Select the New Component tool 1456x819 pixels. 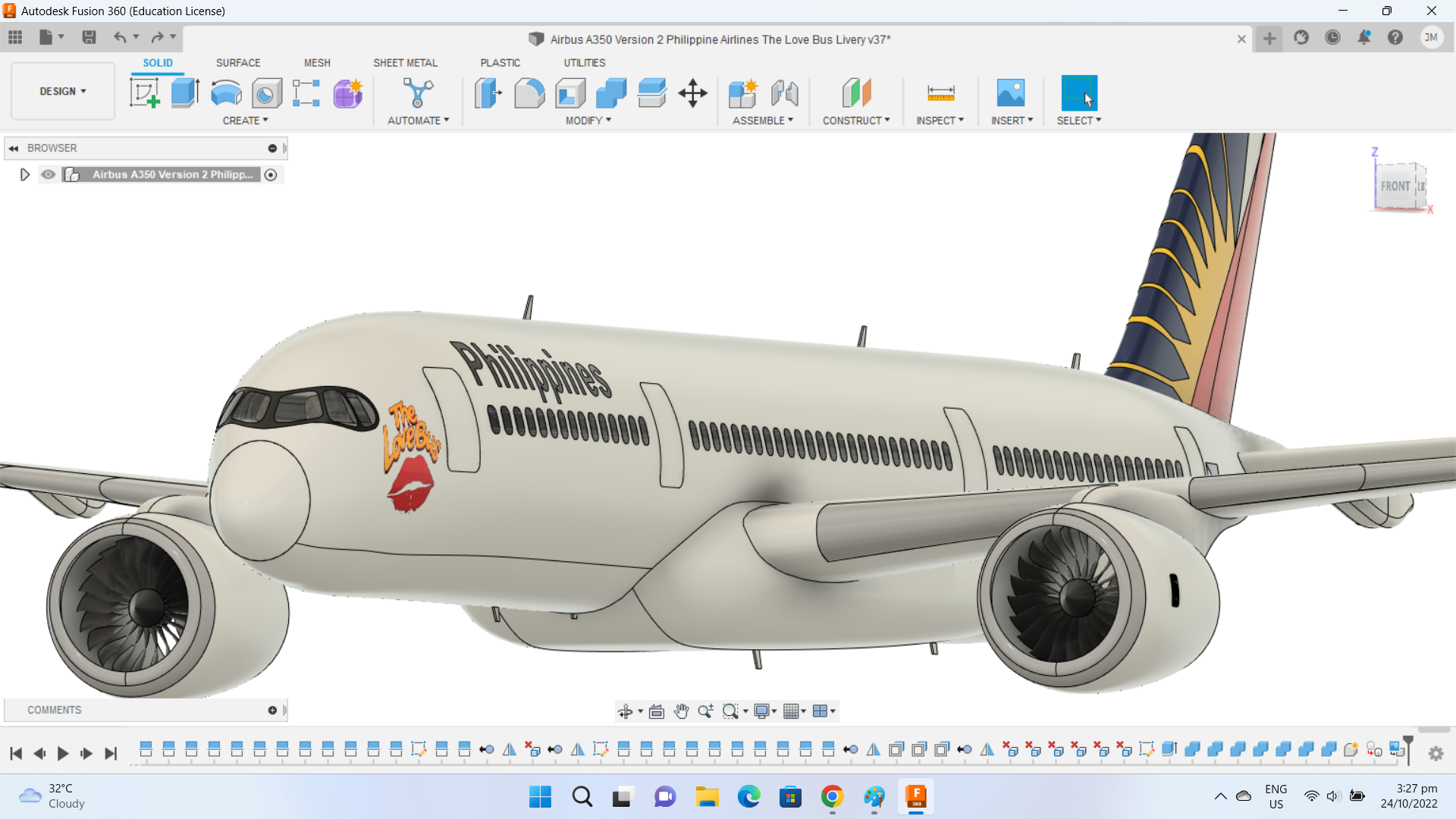pos(743,93)
